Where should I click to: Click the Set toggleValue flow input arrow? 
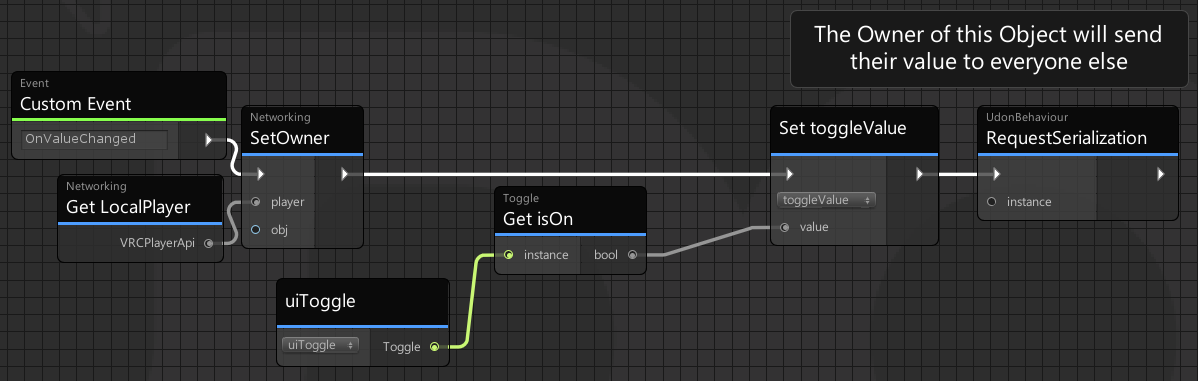(x=788, y=174)
